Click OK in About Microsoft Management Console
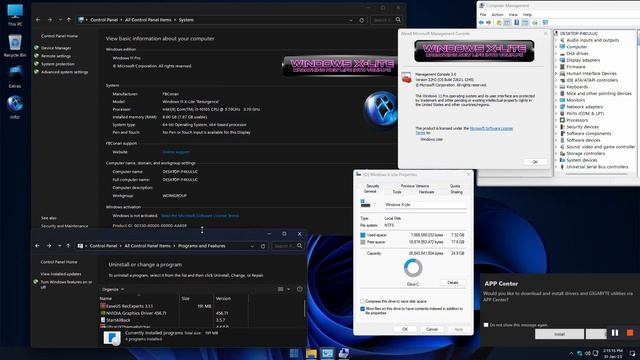Viewport: 640px width, 360px height. click(535, 162)
